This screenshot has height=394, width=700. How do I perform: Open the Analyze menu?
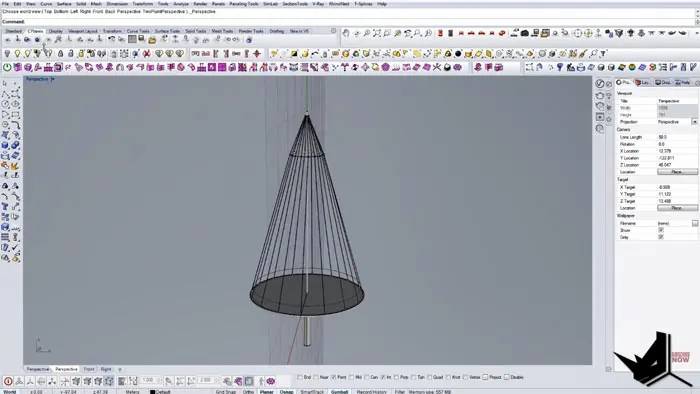[181, 4]
